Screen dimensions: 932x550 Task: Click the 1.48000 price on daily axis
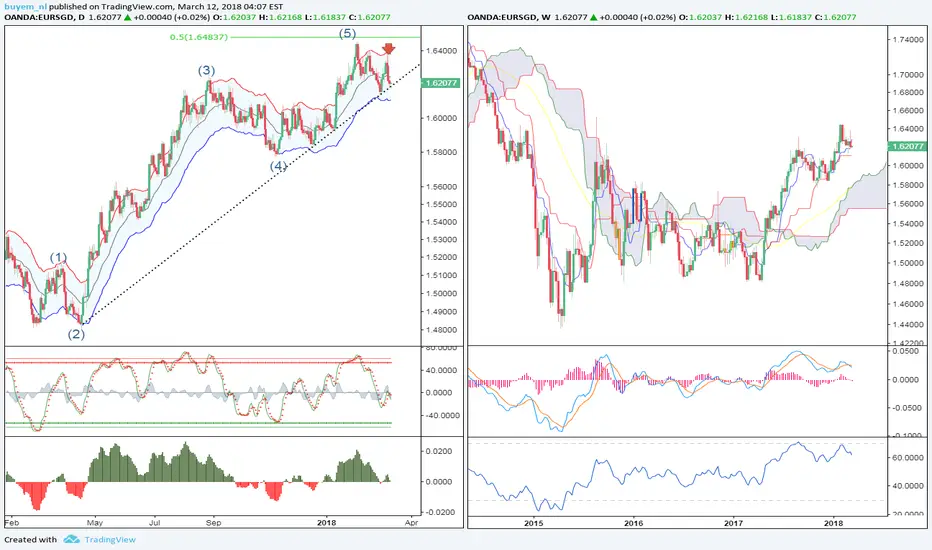click(x=443, y=330)
